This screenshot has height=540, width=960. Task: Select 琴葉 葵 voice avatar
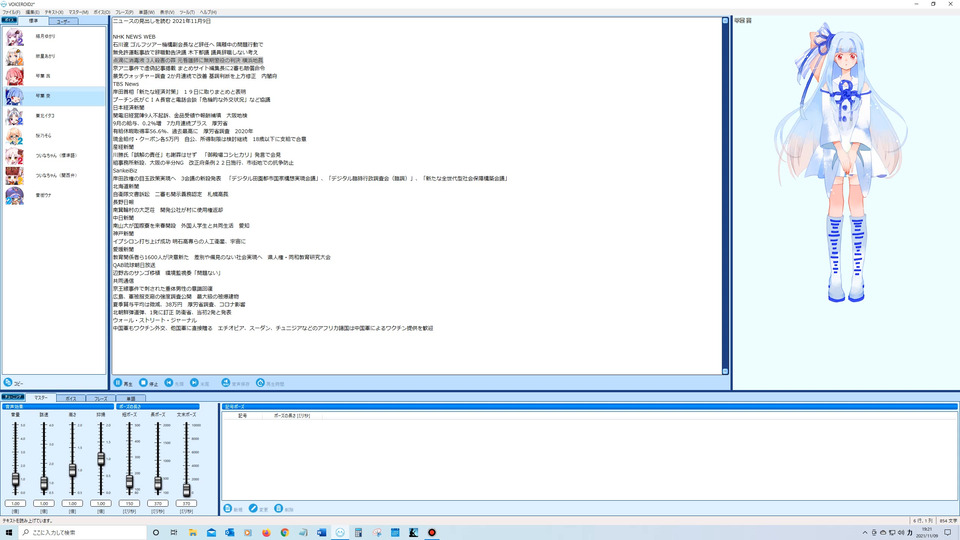[x=15, y=96]
